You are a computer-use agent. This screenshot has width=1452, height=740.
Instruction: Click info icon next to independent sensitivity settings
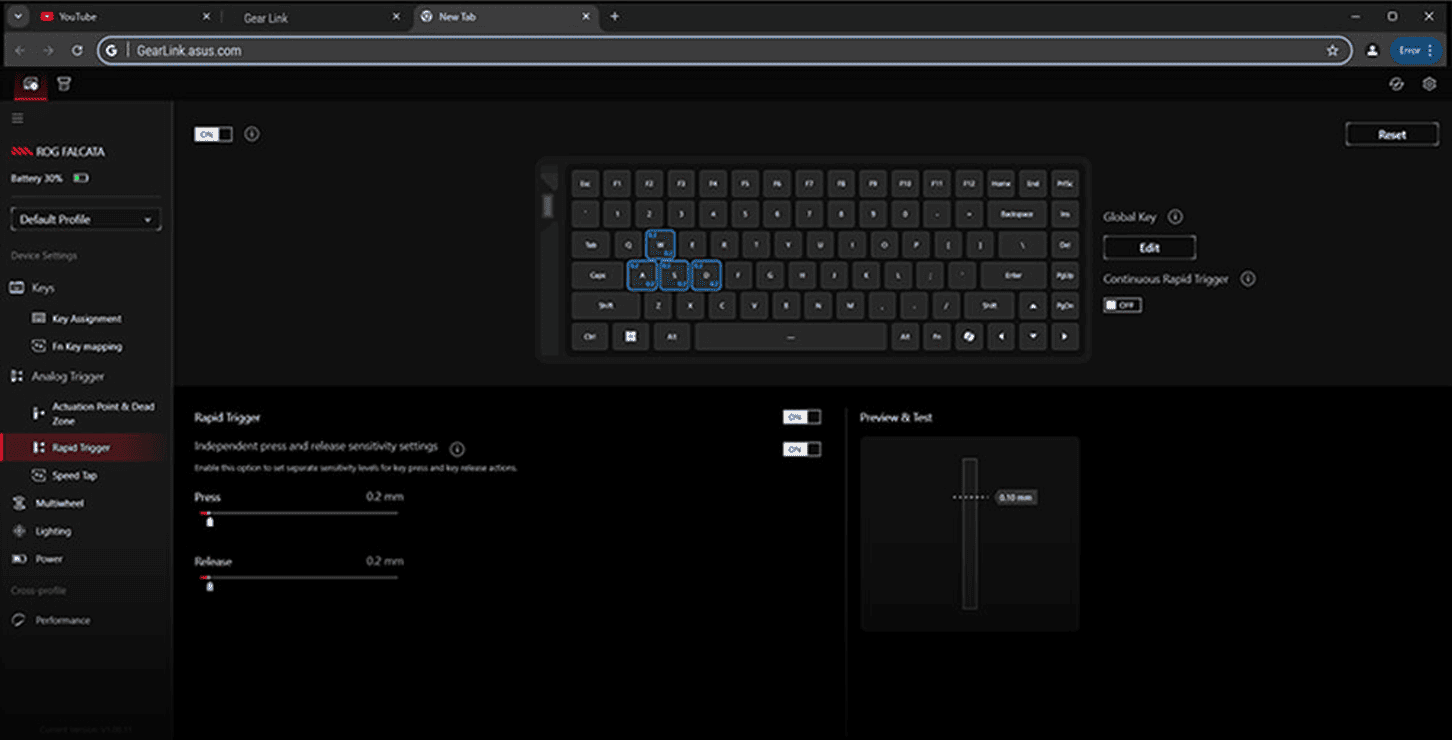pyautogui.click(x=457, y=449)
